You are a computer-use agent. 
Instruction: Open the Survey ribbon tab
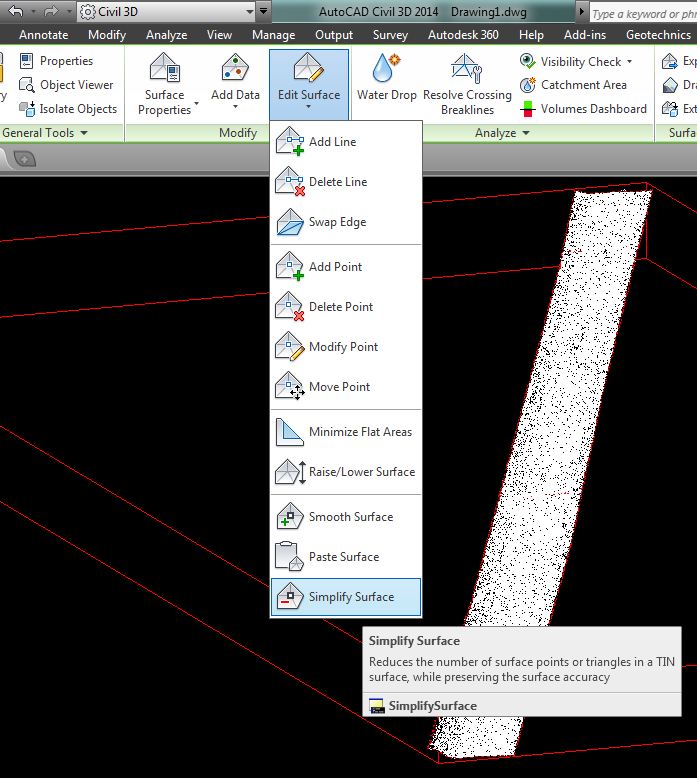[x=390, y=35]
